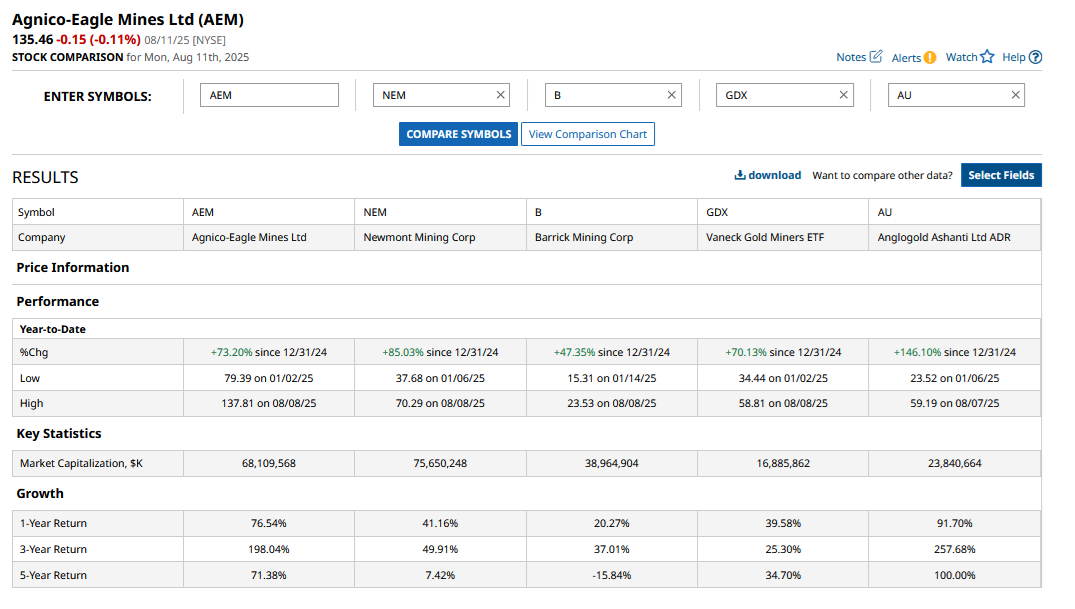The width and height of the screenshot is (1075, 609).
Task: Select the +47.35% YTD change cell
Action: point(612,353)
